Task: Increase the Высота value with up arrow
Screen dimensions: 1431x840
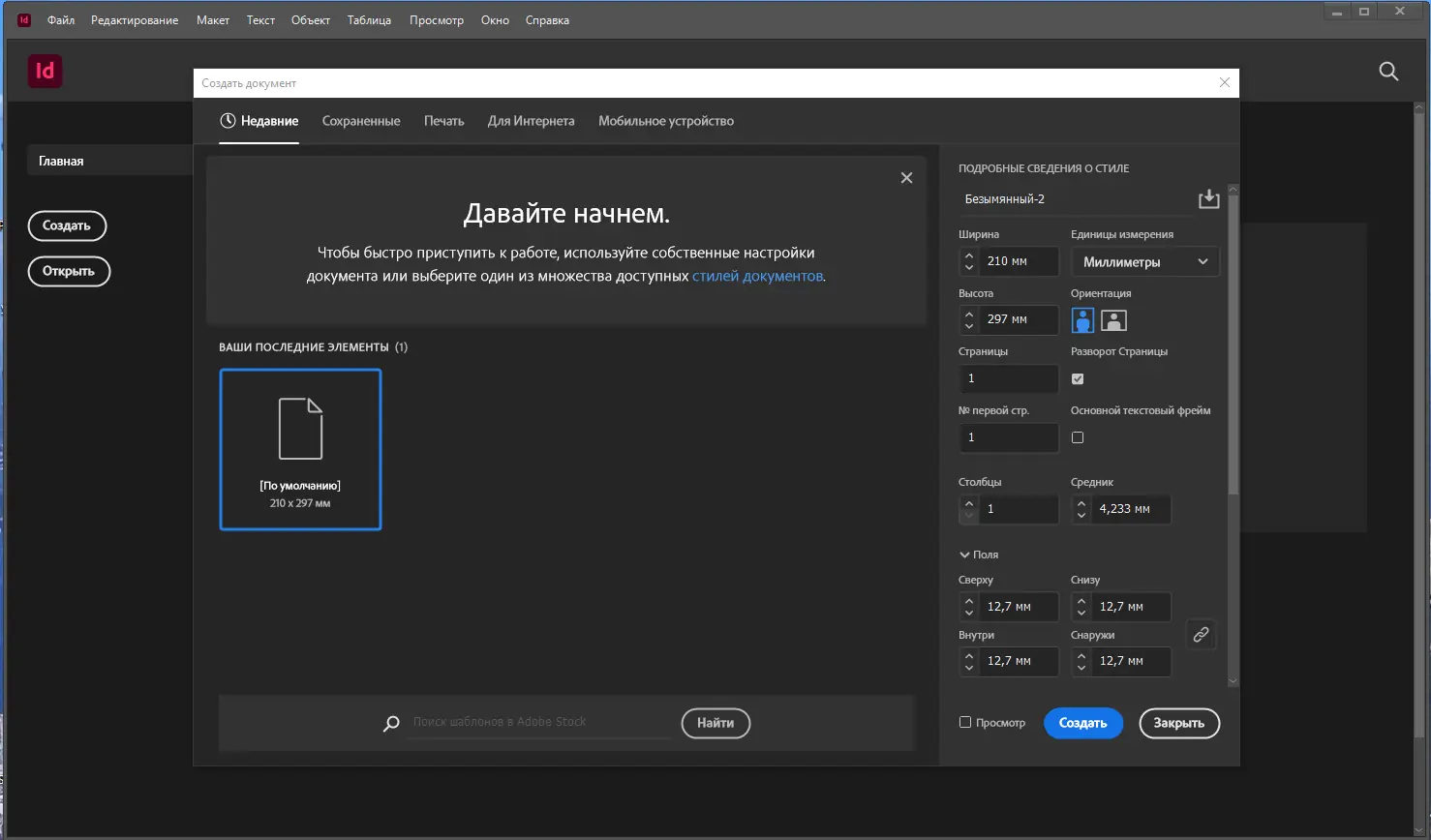Action: (x=969, y=314)
